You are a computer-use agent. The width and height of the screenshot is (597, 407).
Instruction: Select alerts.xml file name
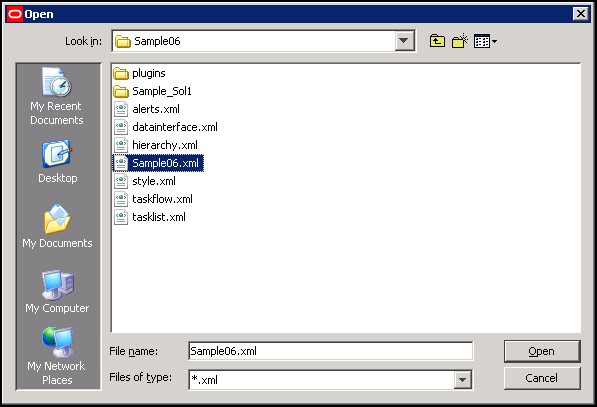click(x=156, y=109)
